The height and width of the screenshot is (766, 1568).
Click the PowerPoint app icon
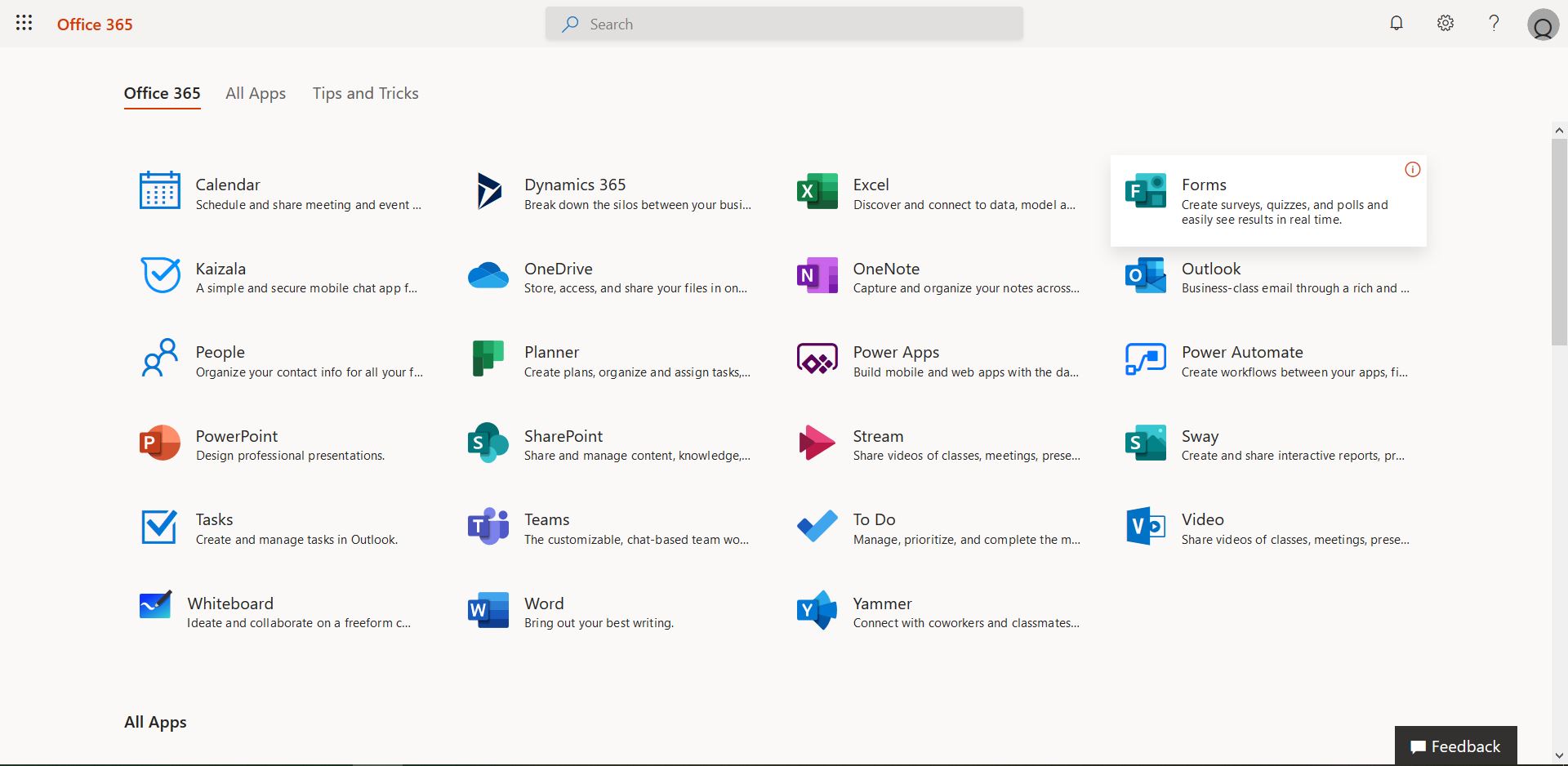160,443
